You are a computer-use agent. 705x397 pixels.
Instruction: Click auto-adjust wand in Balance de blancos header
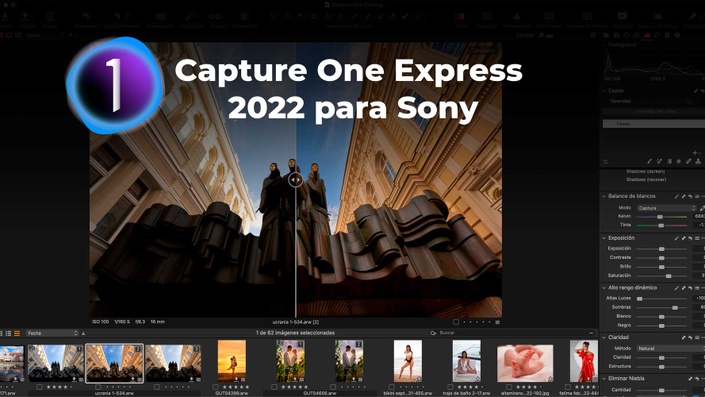(x=676, y=196)
